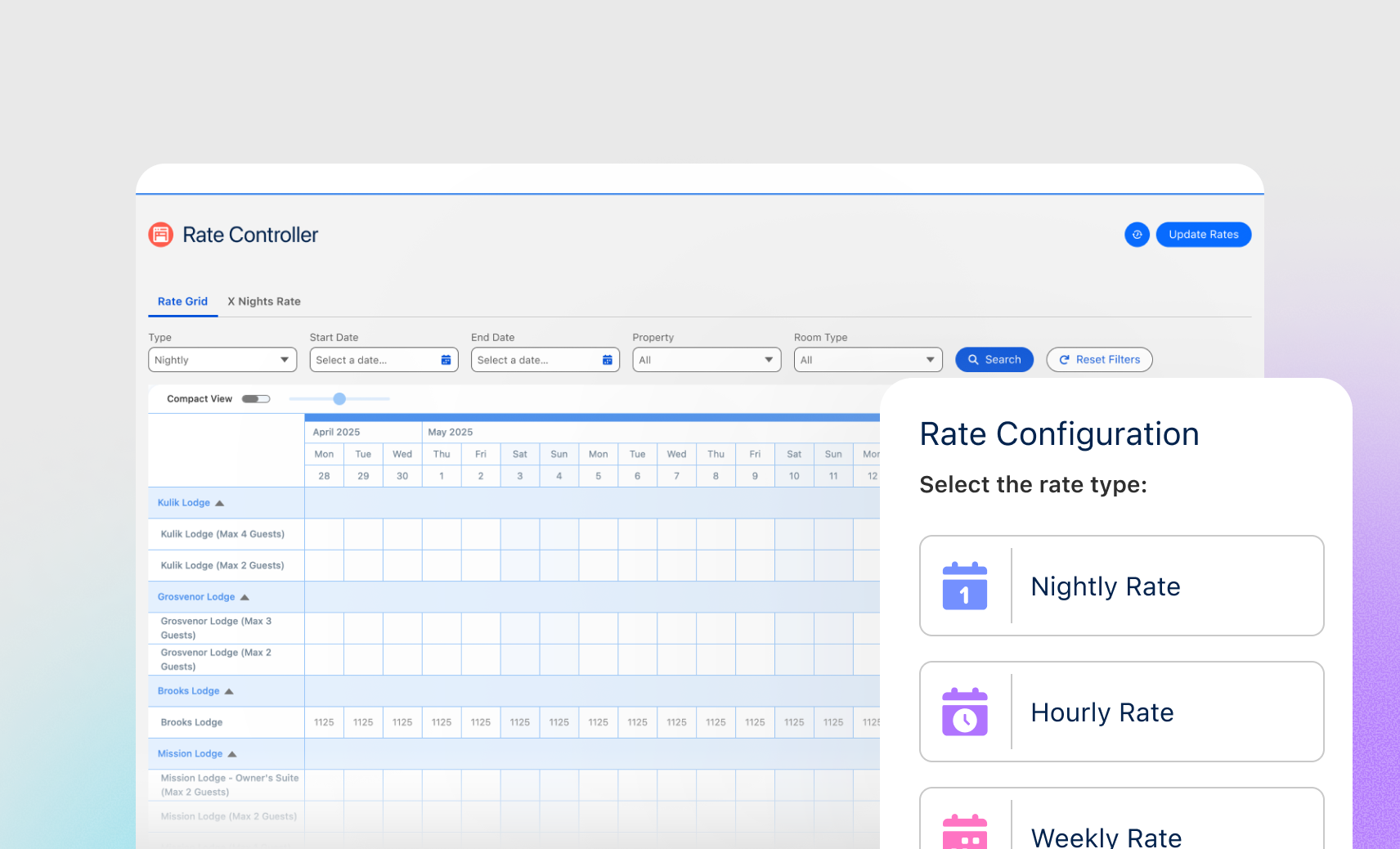Select the Rate Grid tab
This screenshot has height=849, width=1400.
pos(182,302)
